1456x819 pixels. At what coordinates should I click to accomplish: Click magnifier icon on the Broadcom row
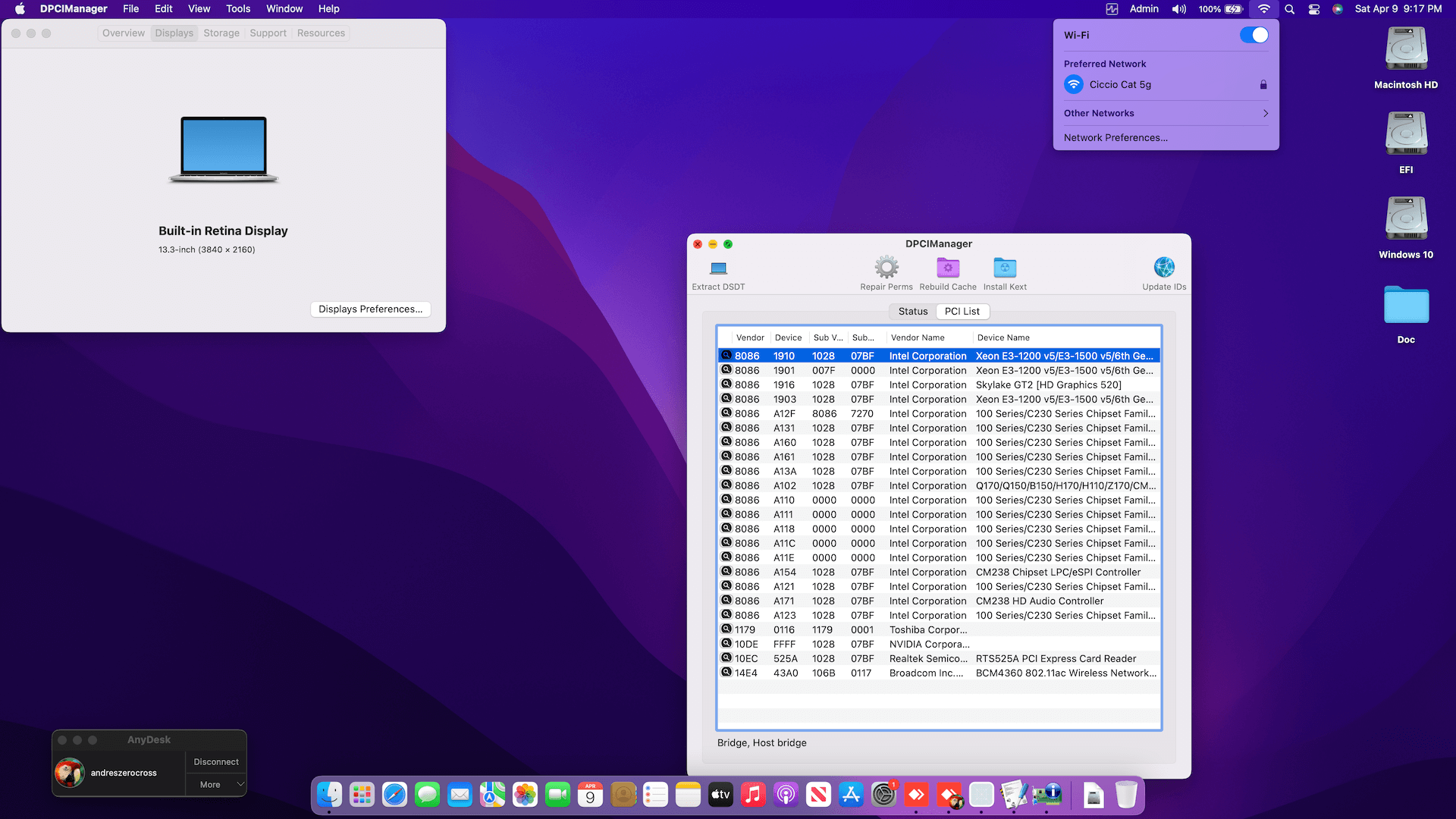tap(726, 673)
